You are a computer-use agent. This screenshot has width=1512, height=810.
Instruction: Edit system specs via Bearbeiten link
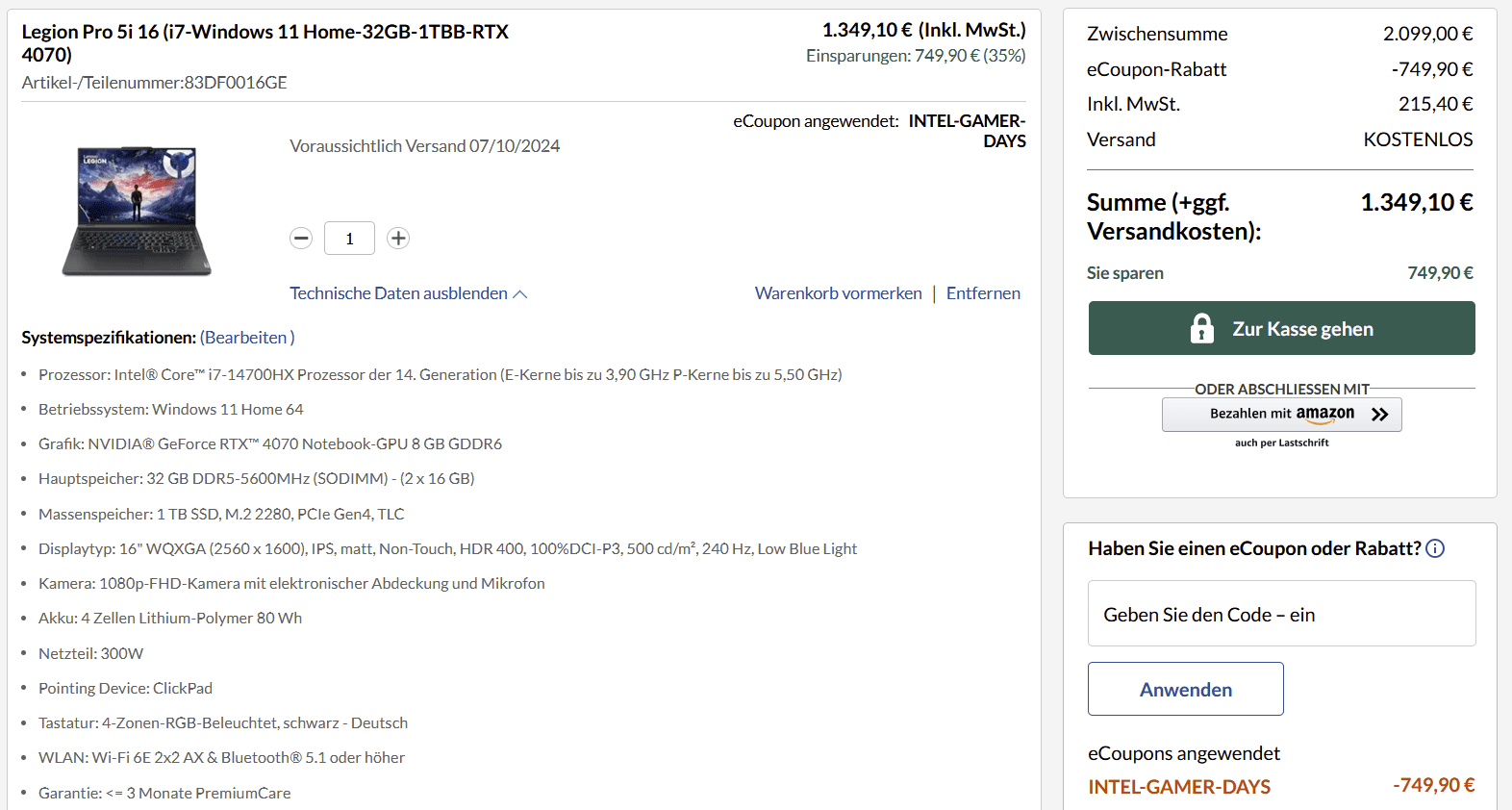click(x=246, y=338)
